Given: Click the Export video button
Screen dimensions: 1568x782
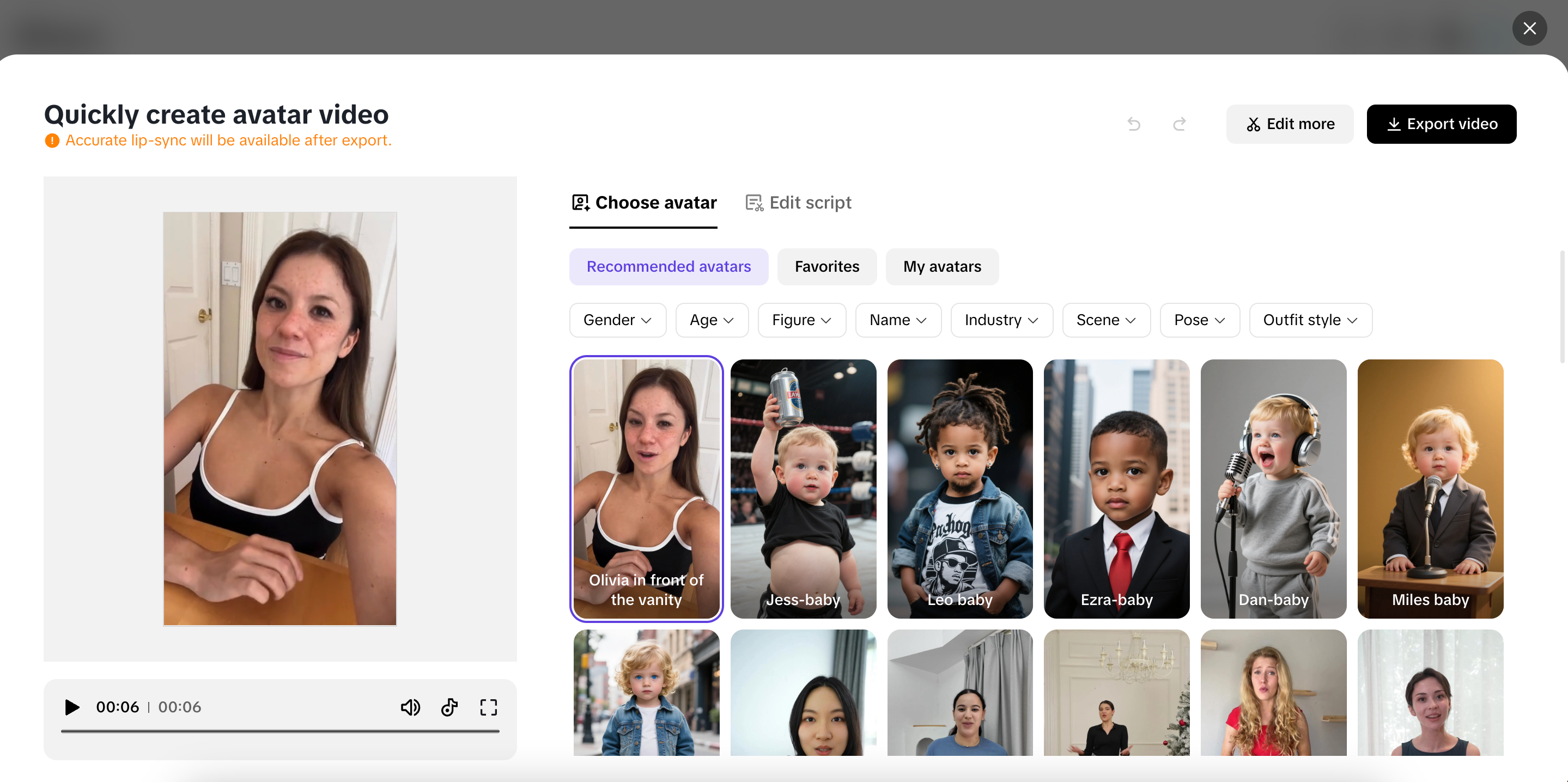Looking at the screenshot, I should coord(1442,124).
